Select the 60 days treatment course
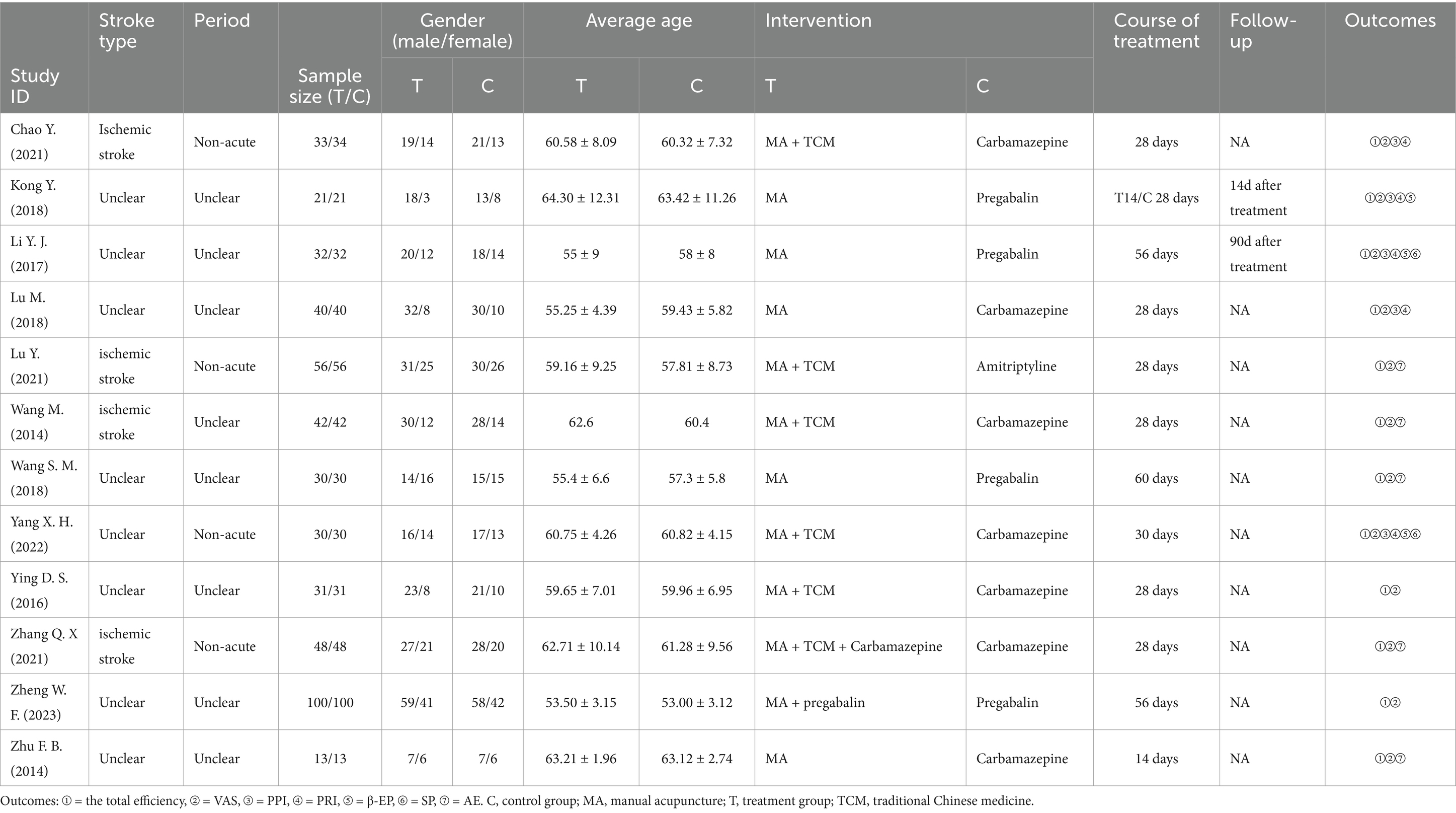 [x=1156, y=478]
